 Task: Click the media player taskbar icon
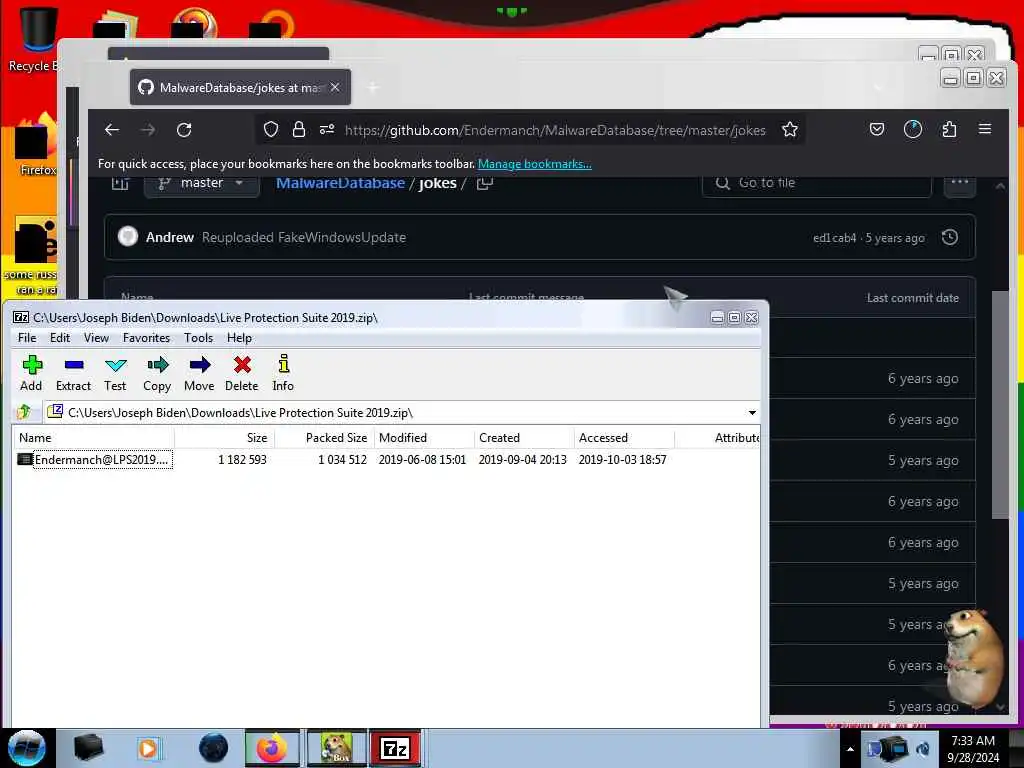click(148, 748)
